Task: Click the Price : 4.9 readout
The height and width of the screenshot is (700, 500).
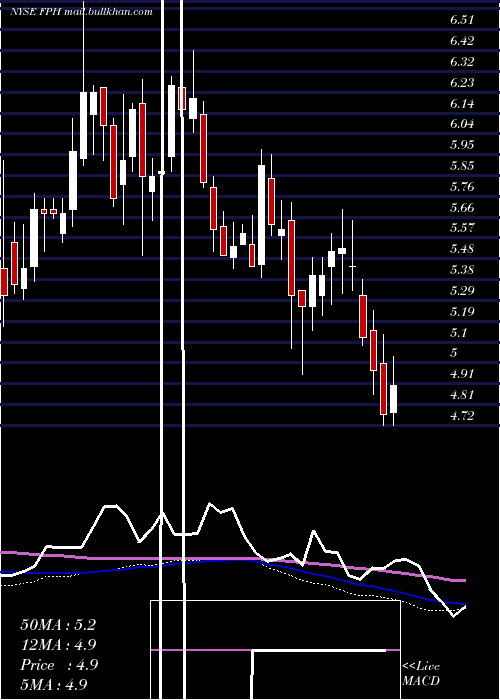Action: 59,665
